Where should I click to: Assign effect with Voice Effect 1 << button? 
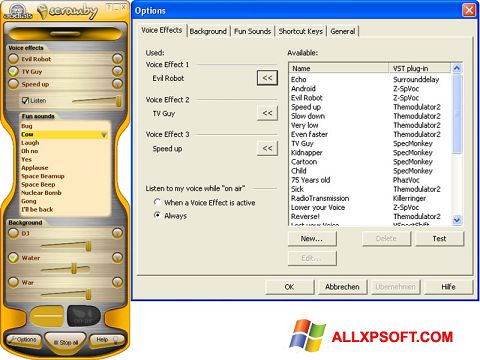[267, 78]
